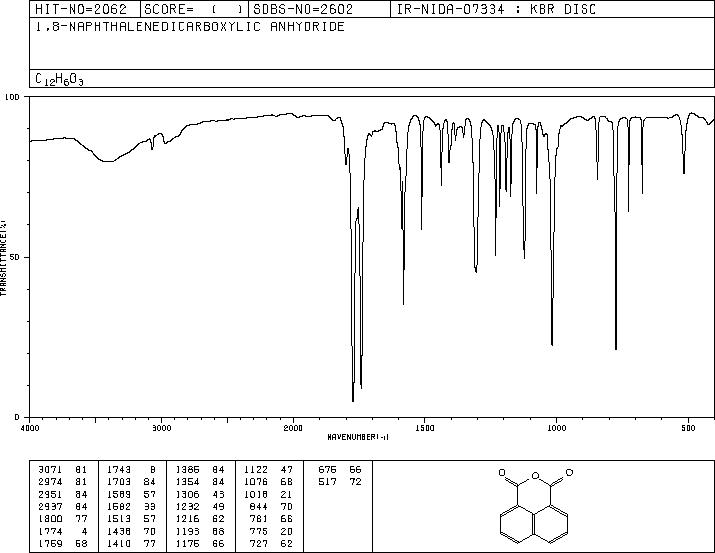Click the 2000 tick label on x-axis
The image size is (715, 553).
coord(293,428)
